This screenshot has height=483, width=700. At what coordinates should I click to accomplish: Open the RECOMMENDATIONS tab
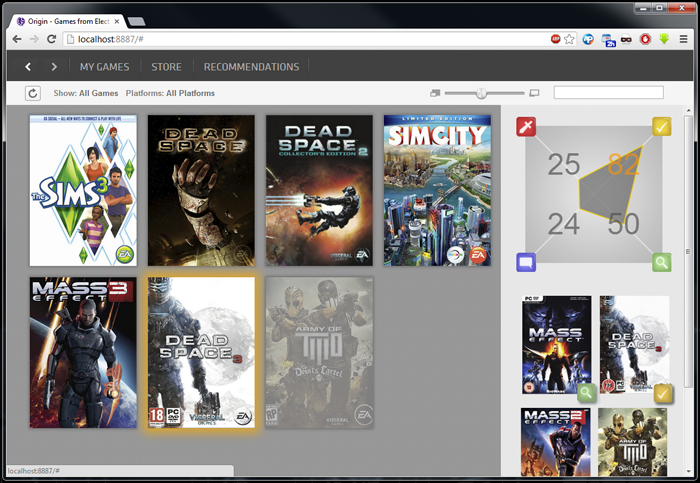pos(251,67)
